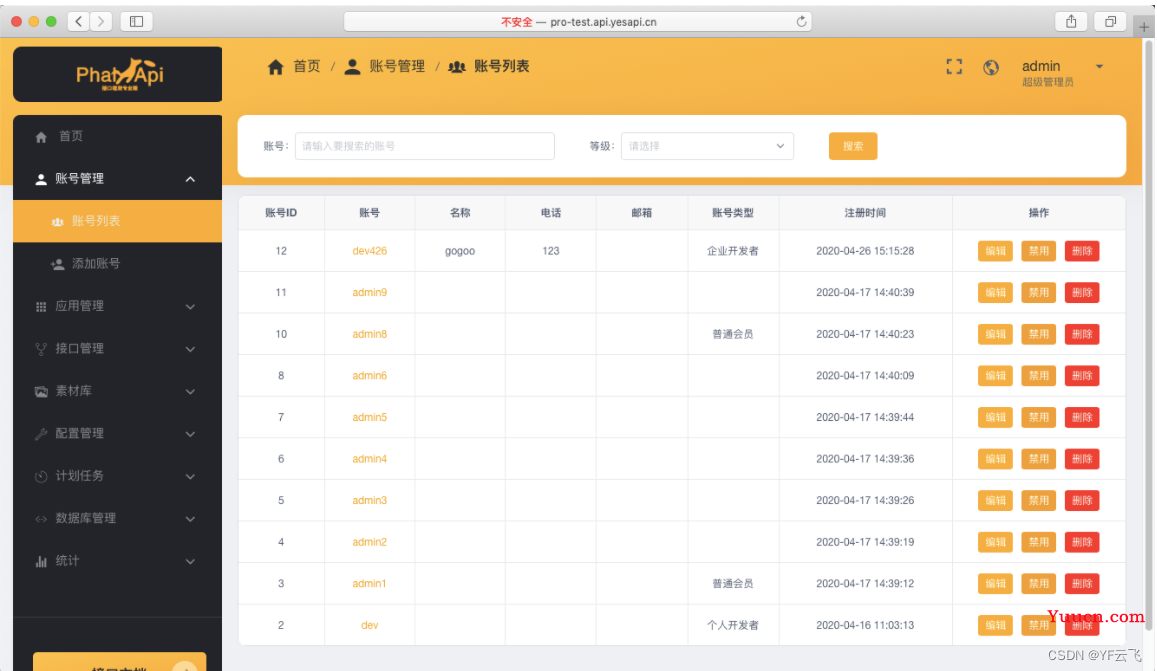Reload the page with the refresh icon
Viewport: 1157px width, 671px height.
[x=801, y=21]
